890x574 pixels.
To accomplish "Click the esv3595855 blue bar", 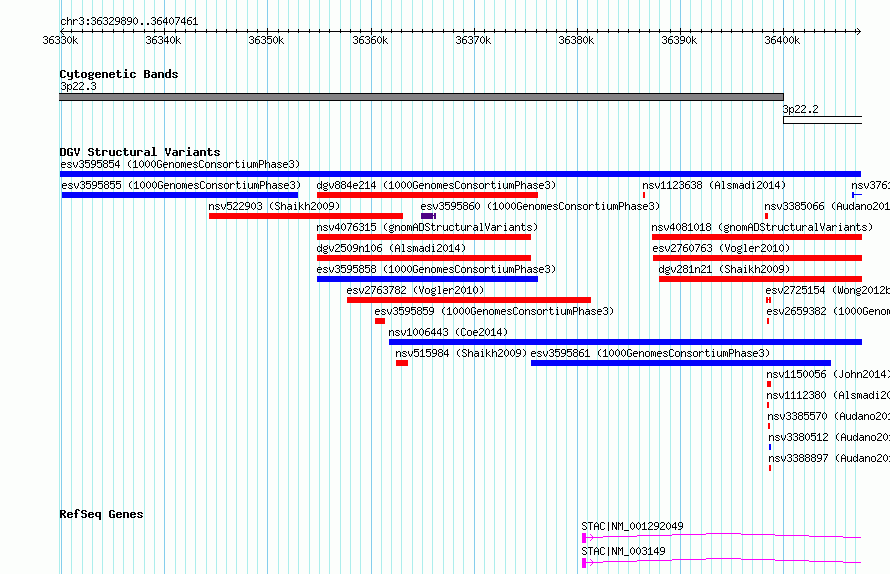I will click(x=180, y=195).
